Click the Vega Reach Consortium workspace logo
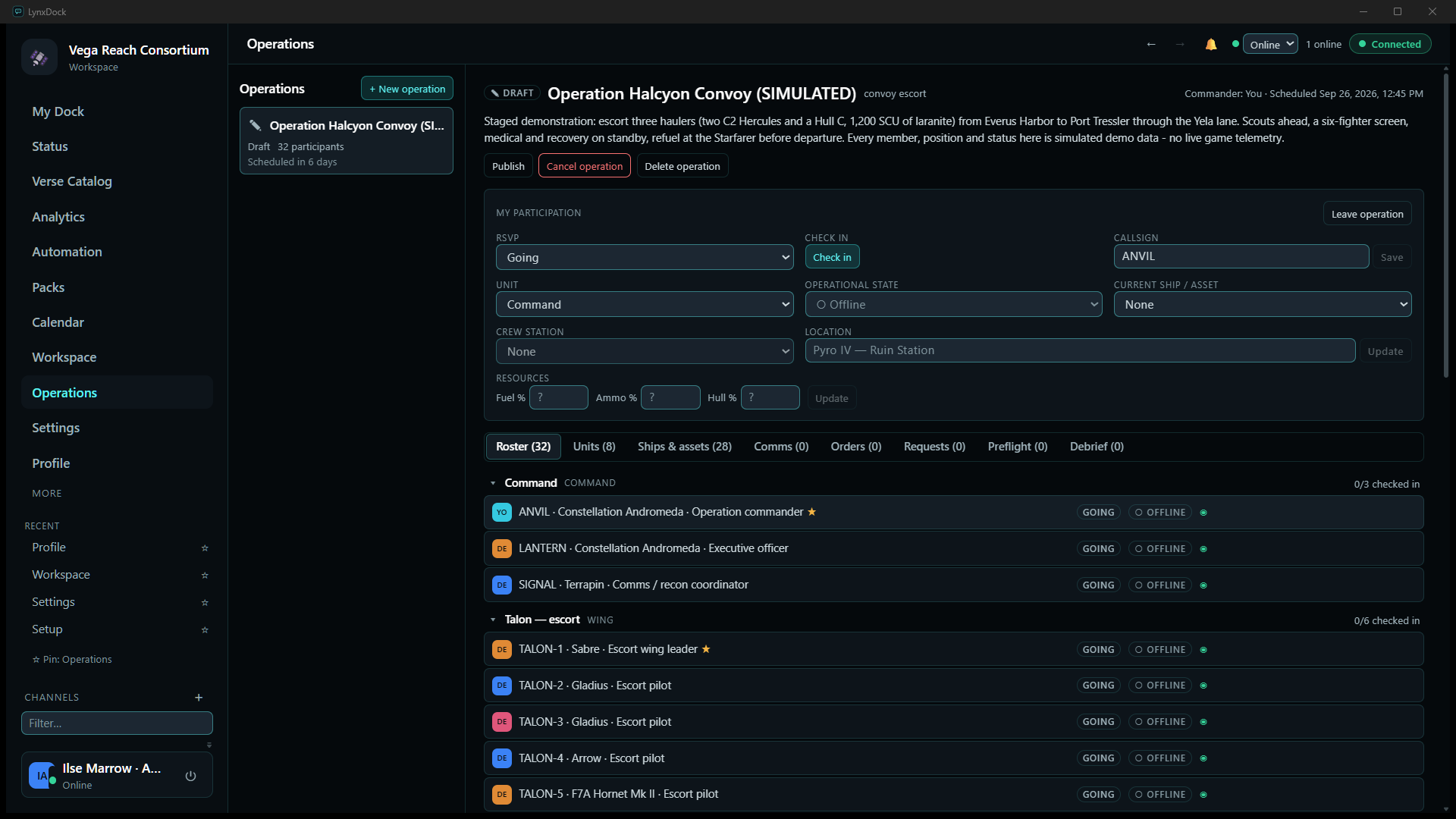 39,57
